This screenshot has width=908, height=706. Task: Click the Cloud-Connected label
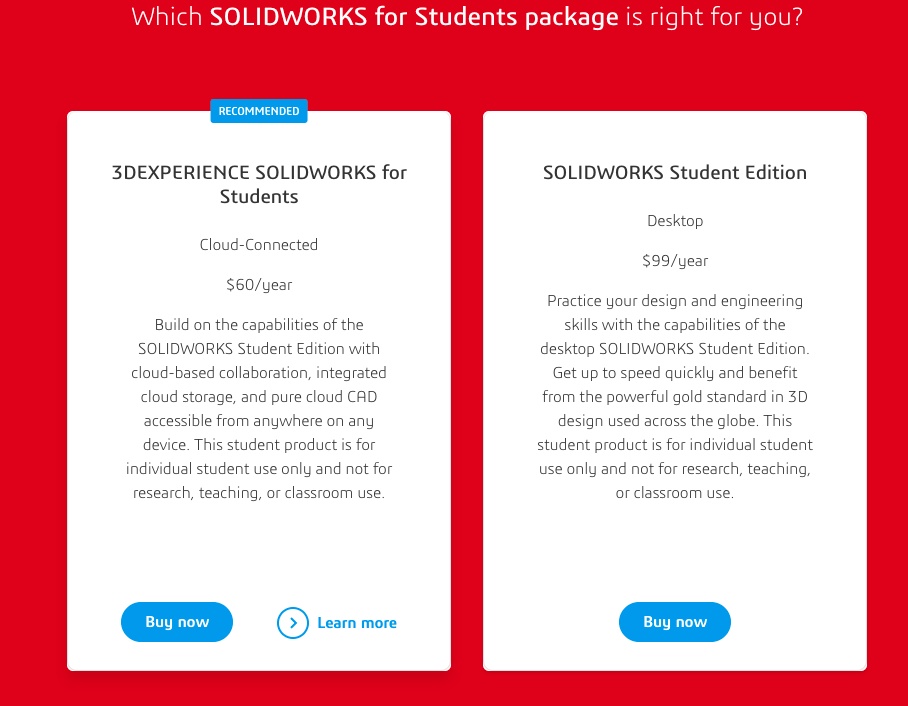[259, 245]
